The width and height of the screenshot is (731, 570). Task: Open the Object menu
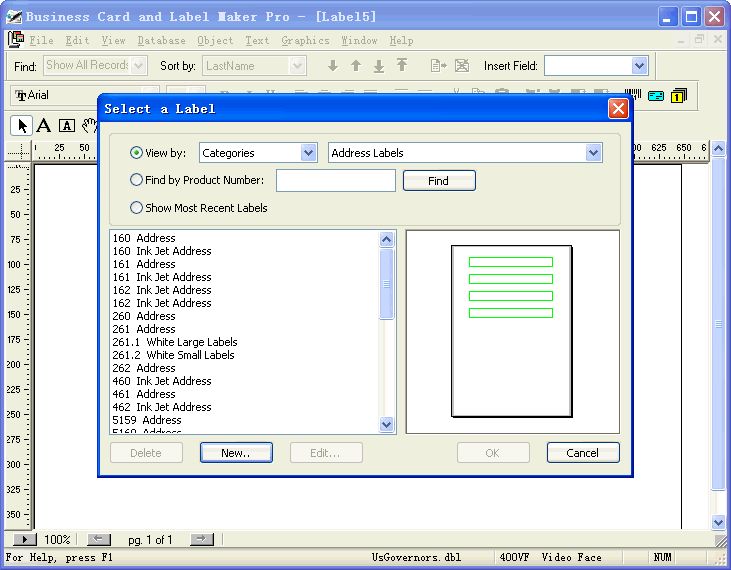pos(215,41)
